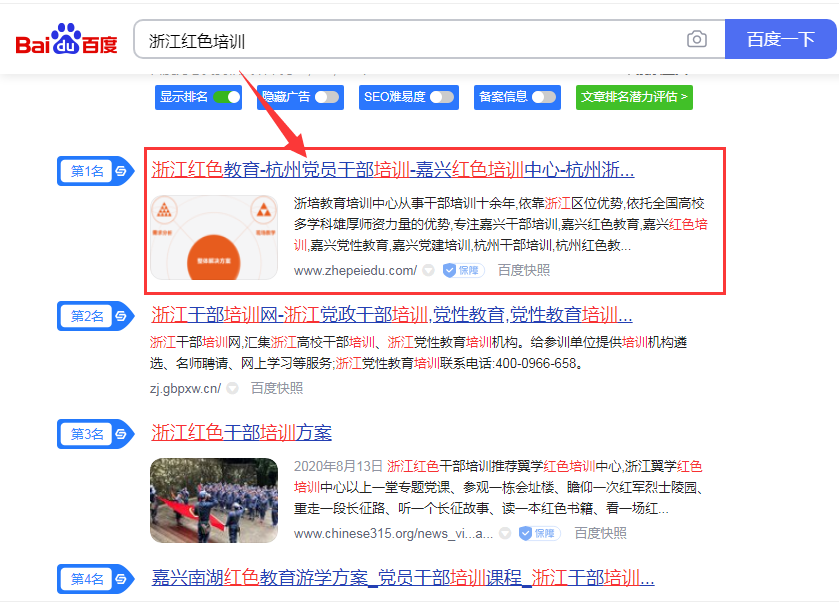The width and height of the screenshot is (839, 606).
Task: Click the link icon on 第1名 badge
Action: click(x=121, y=171)
